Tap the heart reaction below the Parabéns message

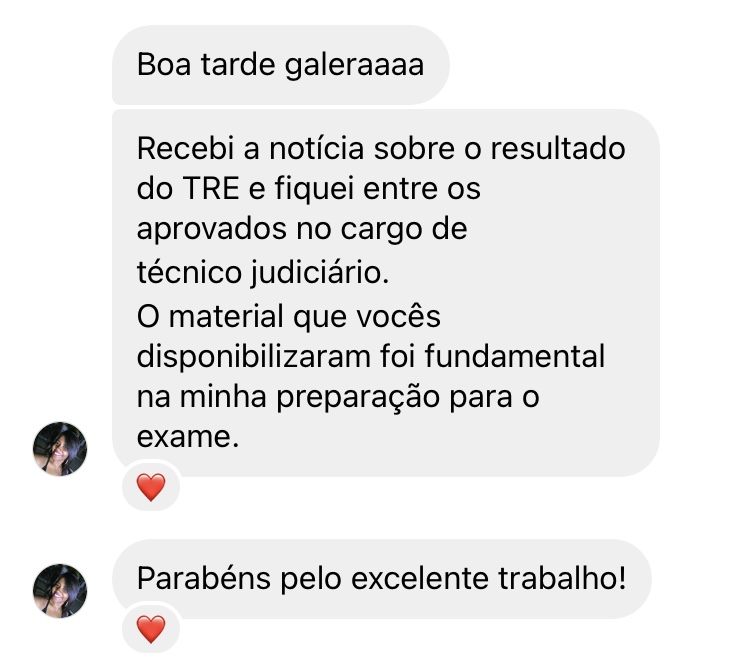pos(151,628)
